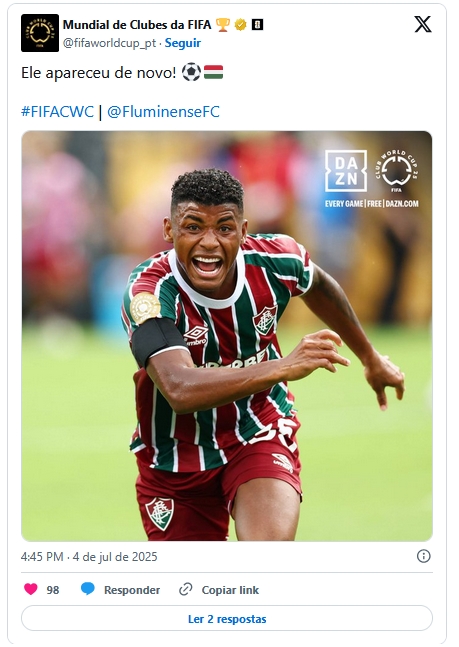Open Ler 2 respostas
This screenshot has width=459, height=647.
[x=227, y=619]
